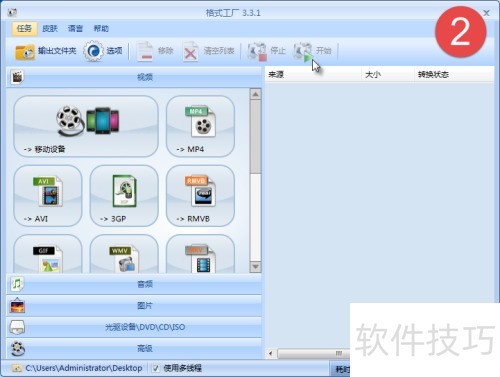Click the 开始 start toolbar button
The height and width of the screenshot is (377, 500).
click(x=312, y=51)
